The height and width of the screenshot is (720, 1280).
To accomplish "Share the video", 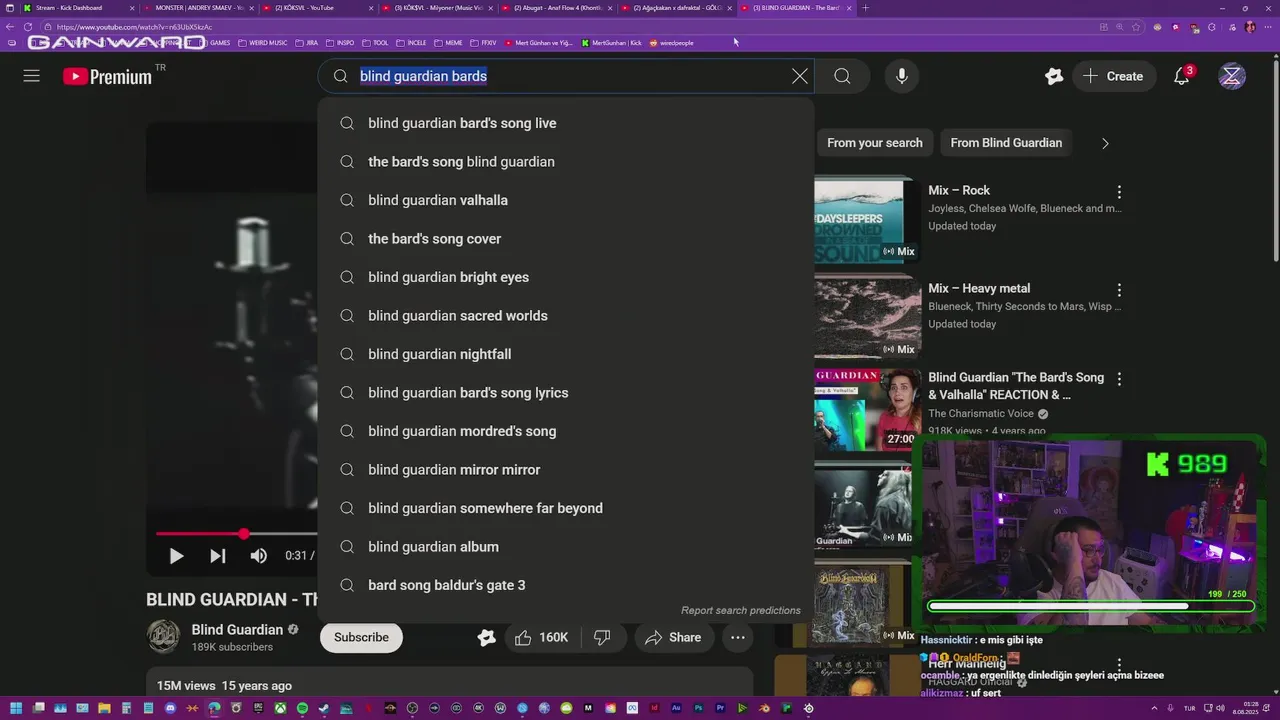I will click(673, 637).
